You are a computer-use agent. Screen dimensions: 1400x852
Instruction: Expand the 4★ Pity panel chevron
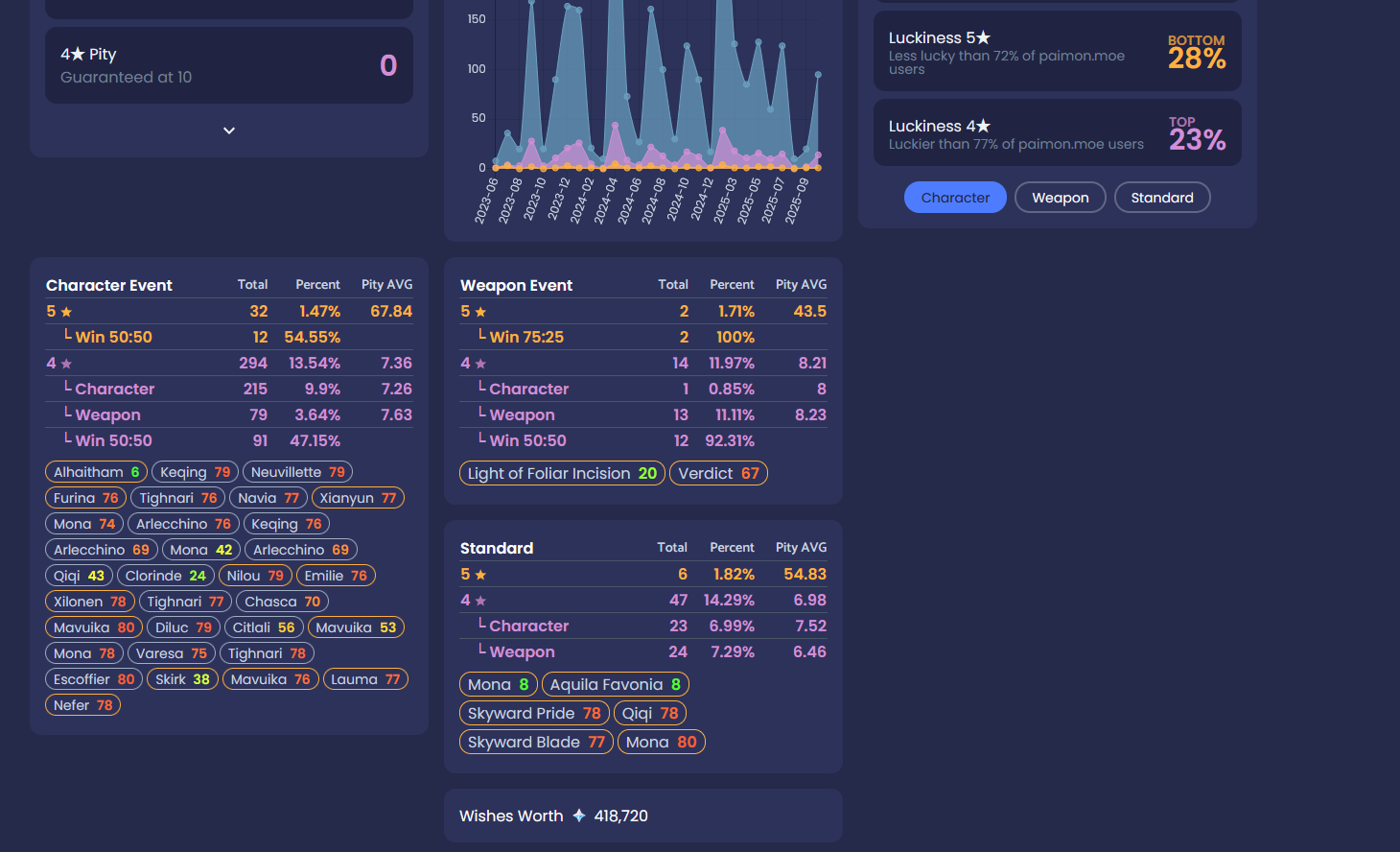coord(229,130)
